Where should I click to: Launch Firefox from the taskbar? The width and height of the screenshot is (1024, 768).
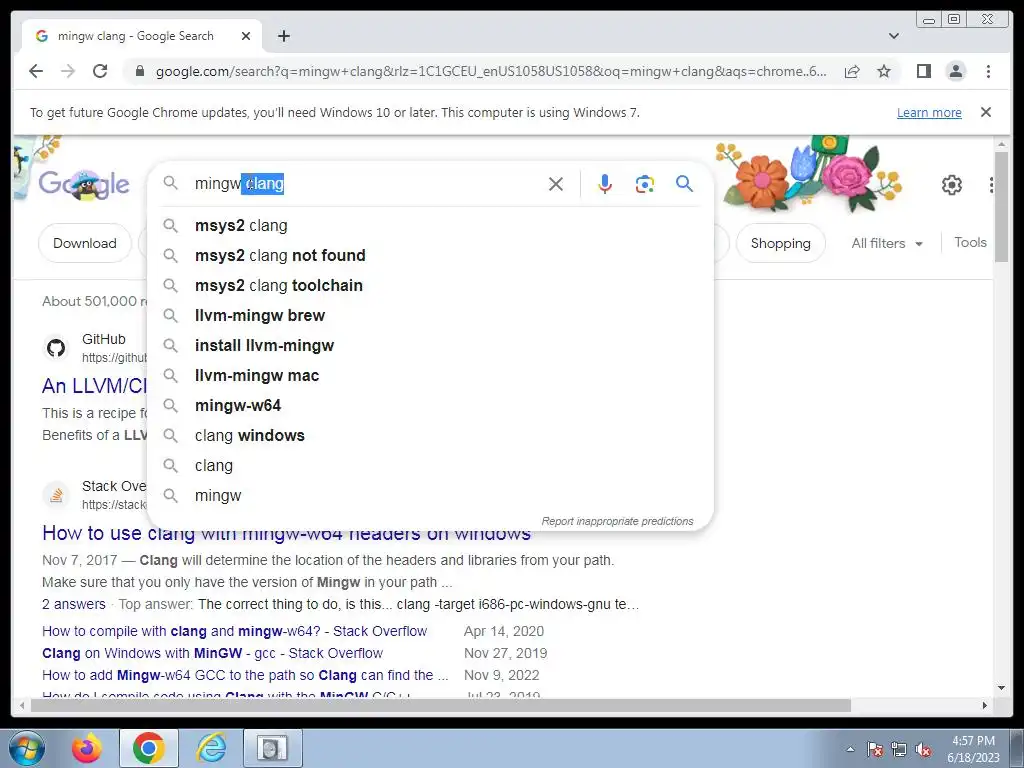[x=87, y=748]
